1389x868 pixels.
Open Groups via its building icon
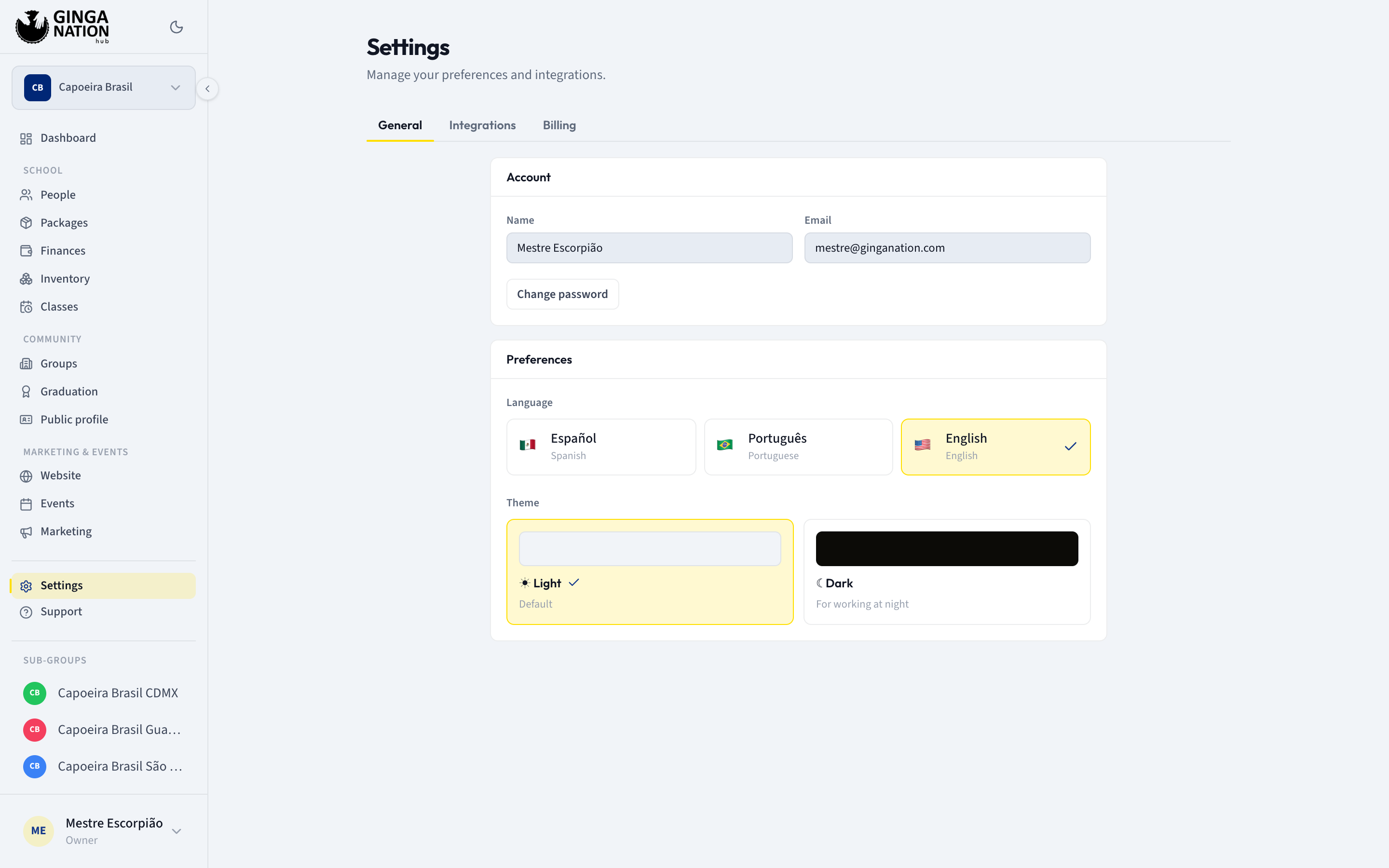(26, 364)
